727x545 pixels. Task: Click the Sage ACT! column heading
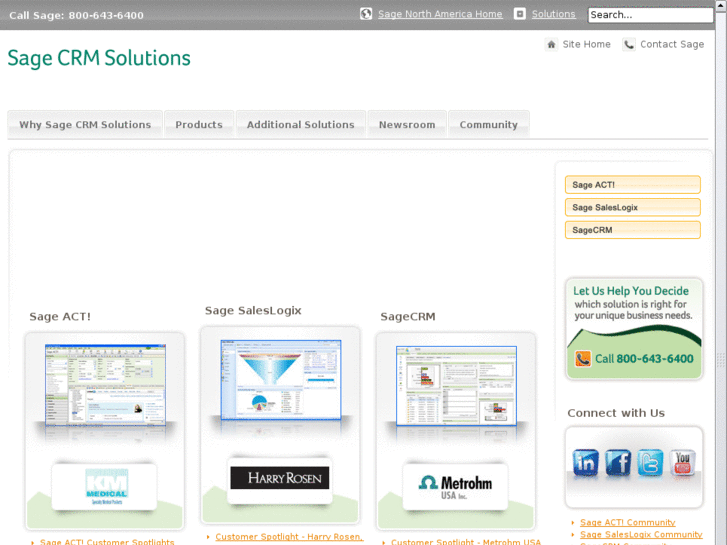click(x=60, y=316)
